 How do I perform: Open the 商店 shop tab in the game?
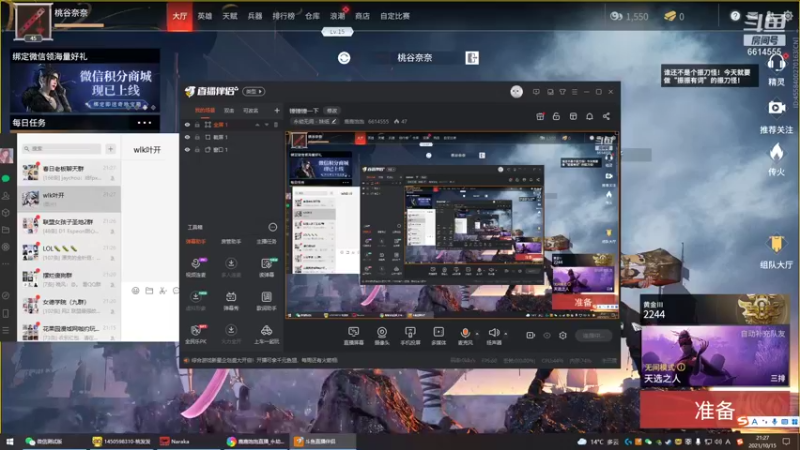(x=362, y=16)
